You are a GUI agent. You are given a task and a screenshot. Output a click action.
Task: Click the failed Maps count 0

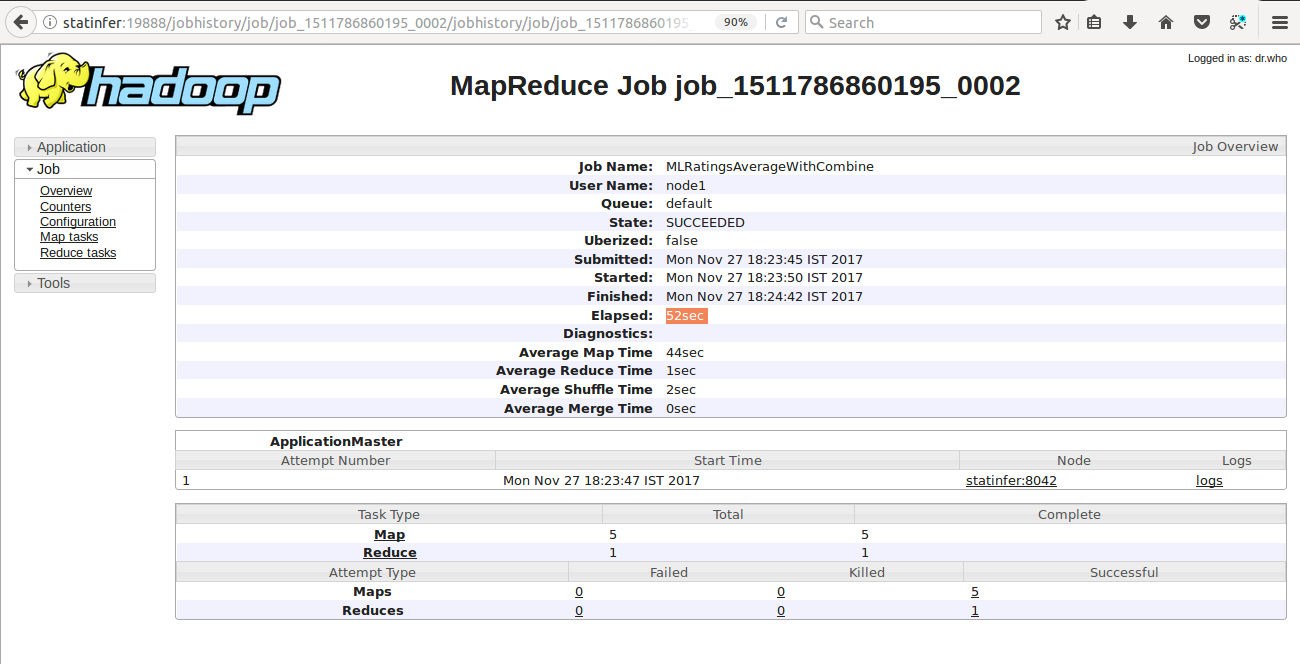pyautogui.click(x=579, y=592)
